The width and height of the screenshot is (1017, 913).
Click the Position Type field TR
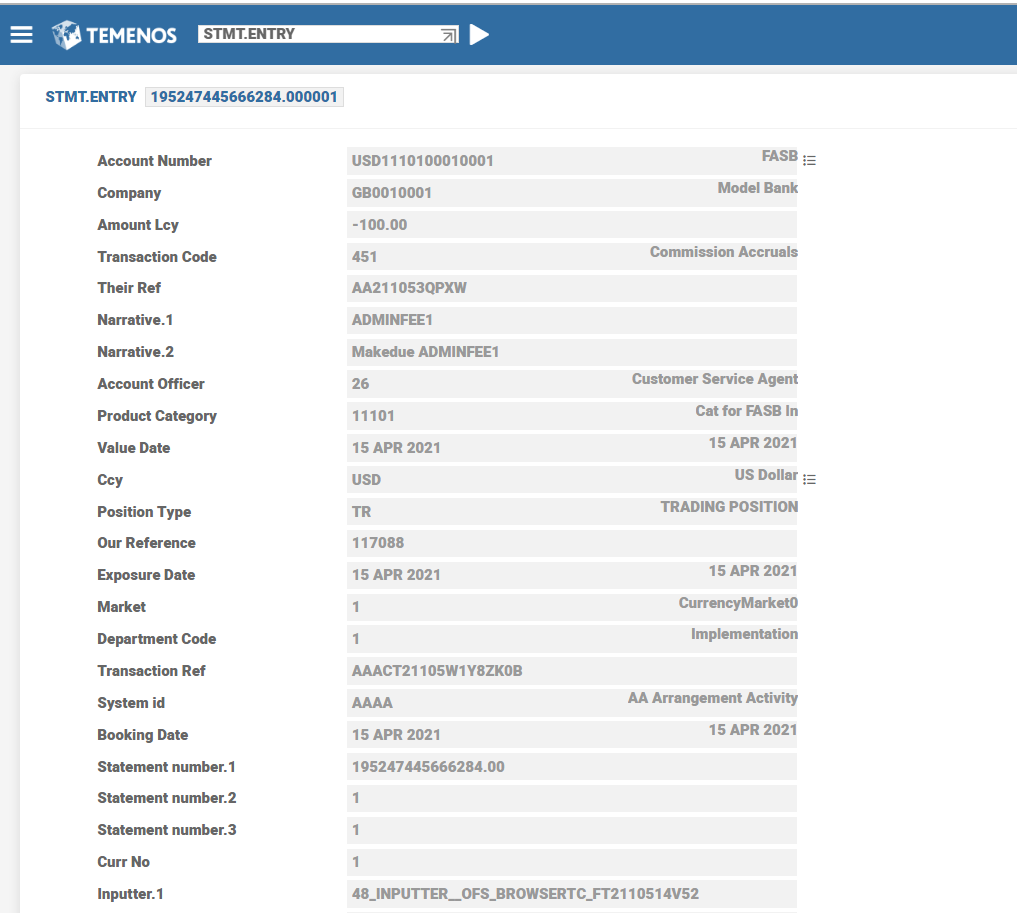click(x=362, y=512)
